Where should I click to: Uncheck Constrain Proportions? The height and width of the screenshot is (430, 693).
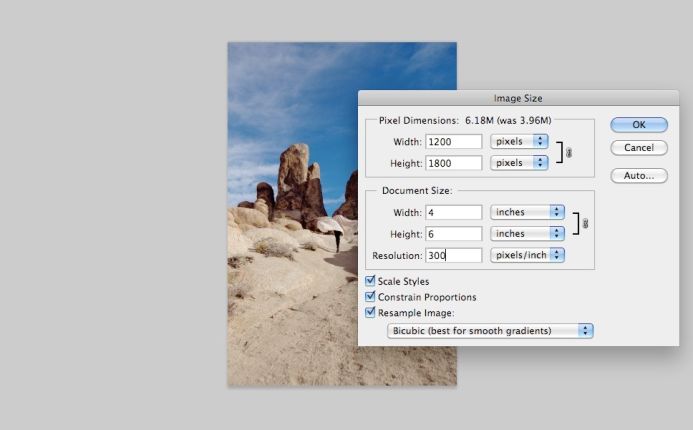[x=371, y=297]
